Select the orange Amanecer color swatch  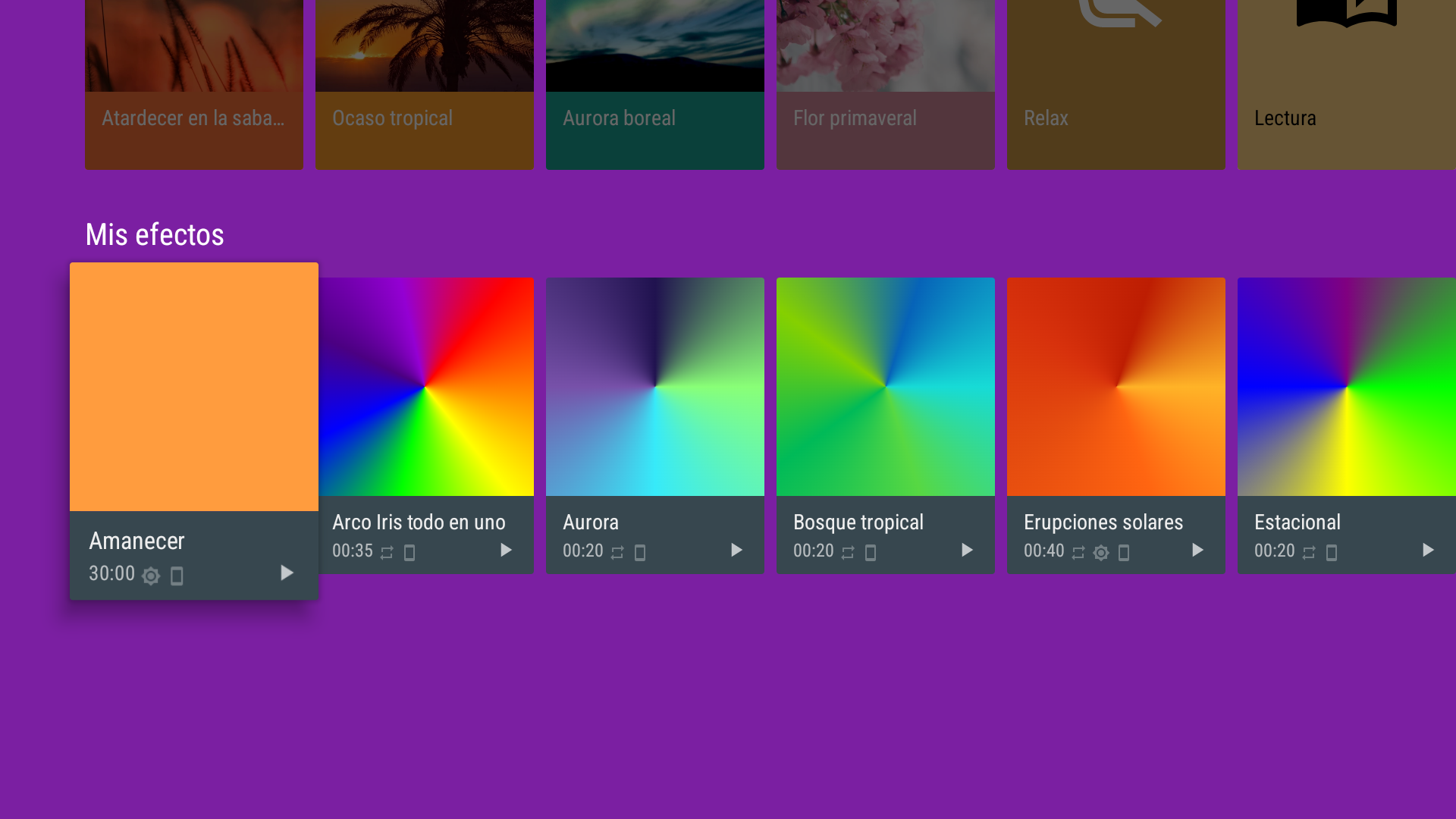tap(194, 387)
